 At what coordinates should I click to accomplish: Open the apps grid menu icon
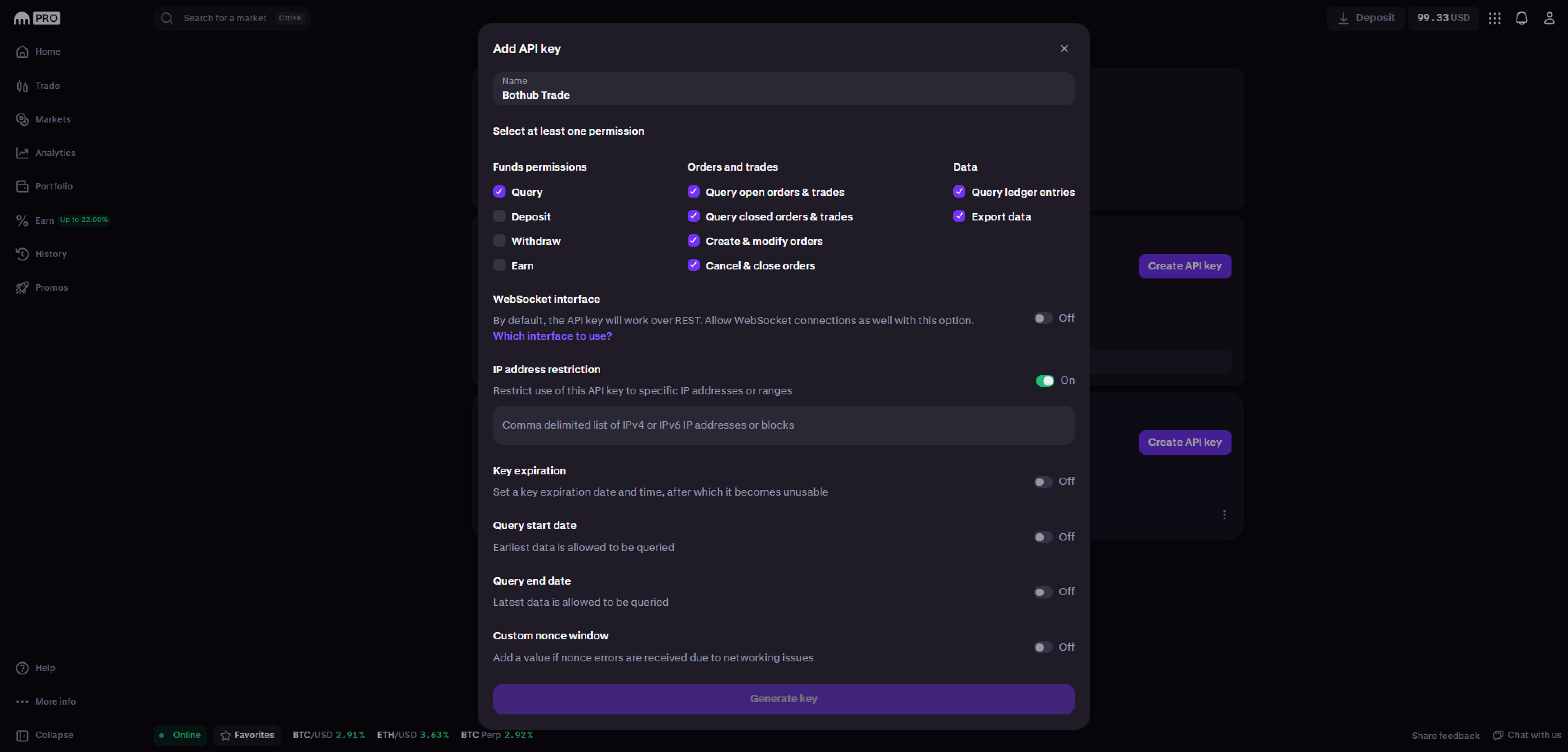coord(1494,18)
